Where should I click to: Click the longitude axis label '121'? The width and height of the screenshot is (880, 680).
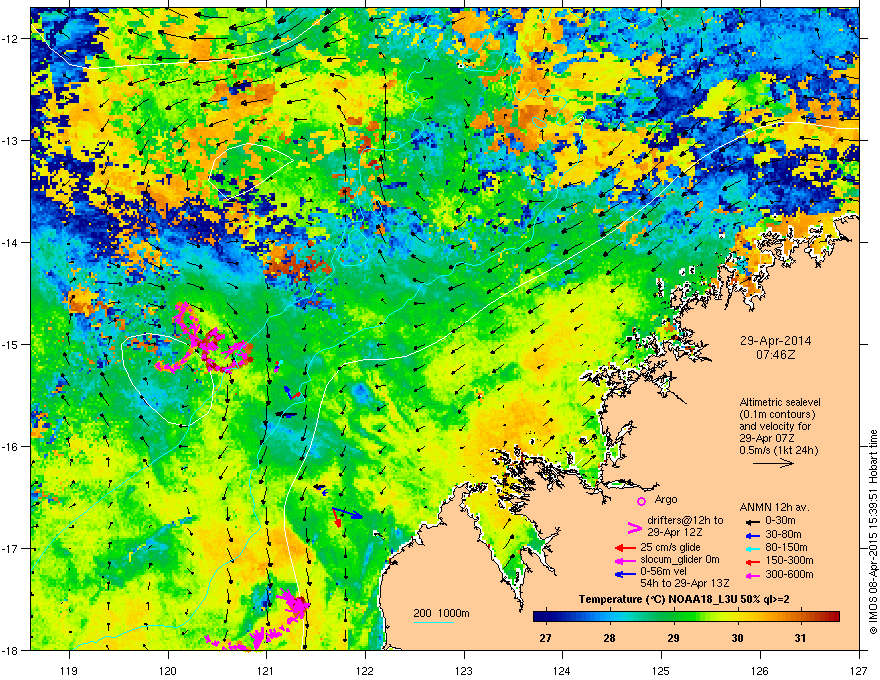[266, 670]
